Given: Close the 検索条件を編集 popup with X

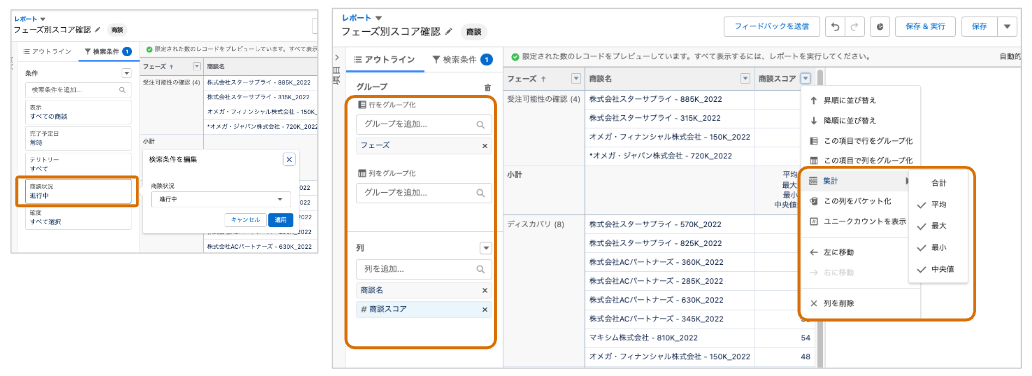Looking at the screenshot, I should coord(289,159).
